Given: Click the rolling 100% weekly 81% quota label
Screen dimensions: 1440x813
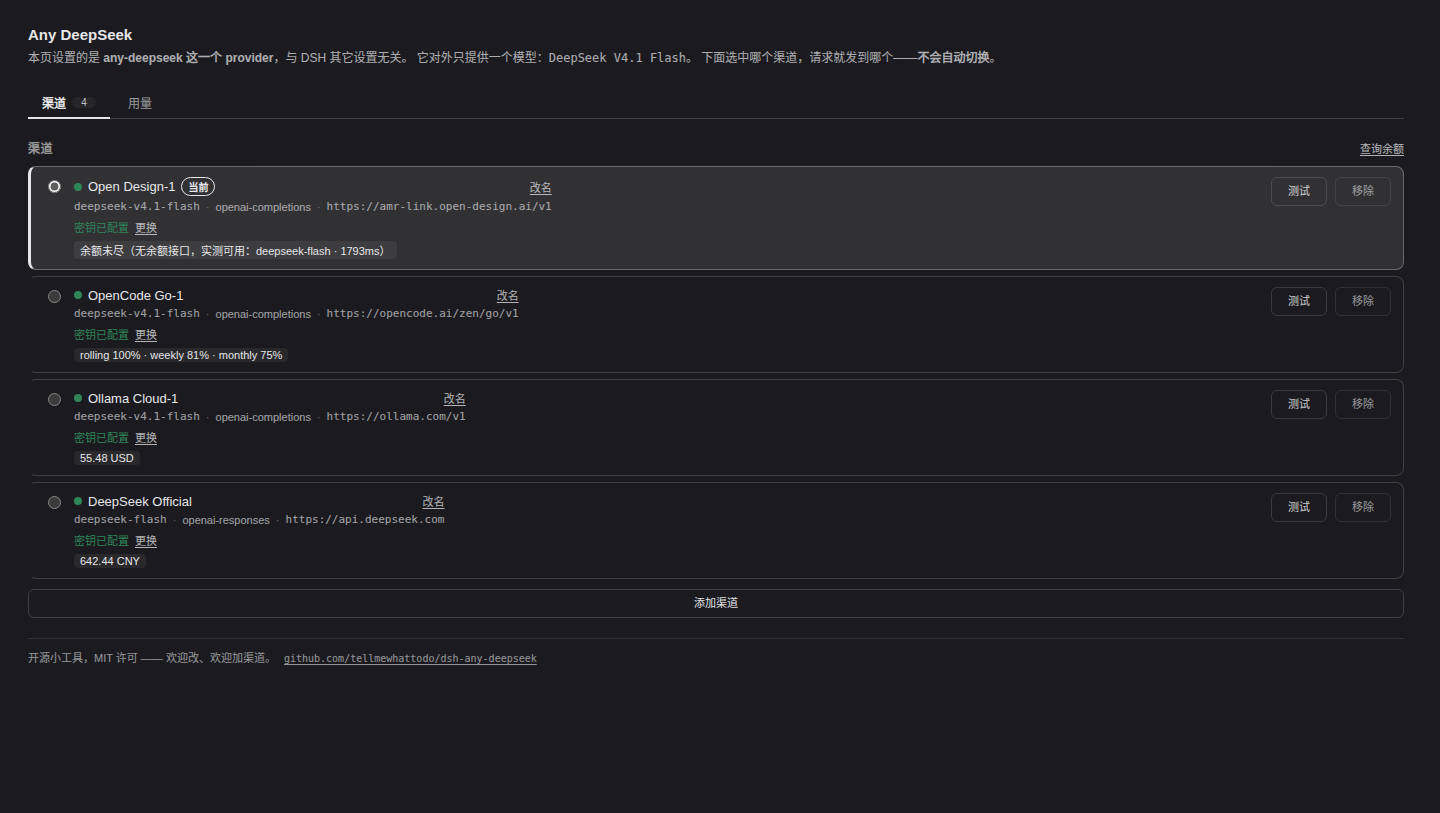Looking at the screenshot, I should (x=181, y=355).
